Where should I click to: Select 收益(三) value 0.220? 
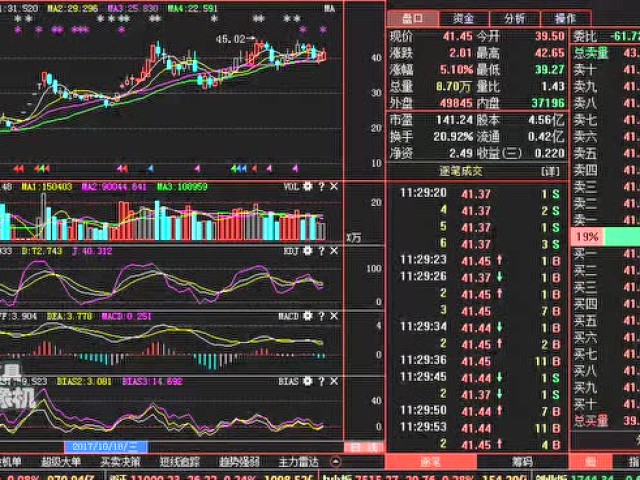tap(550, 153)
